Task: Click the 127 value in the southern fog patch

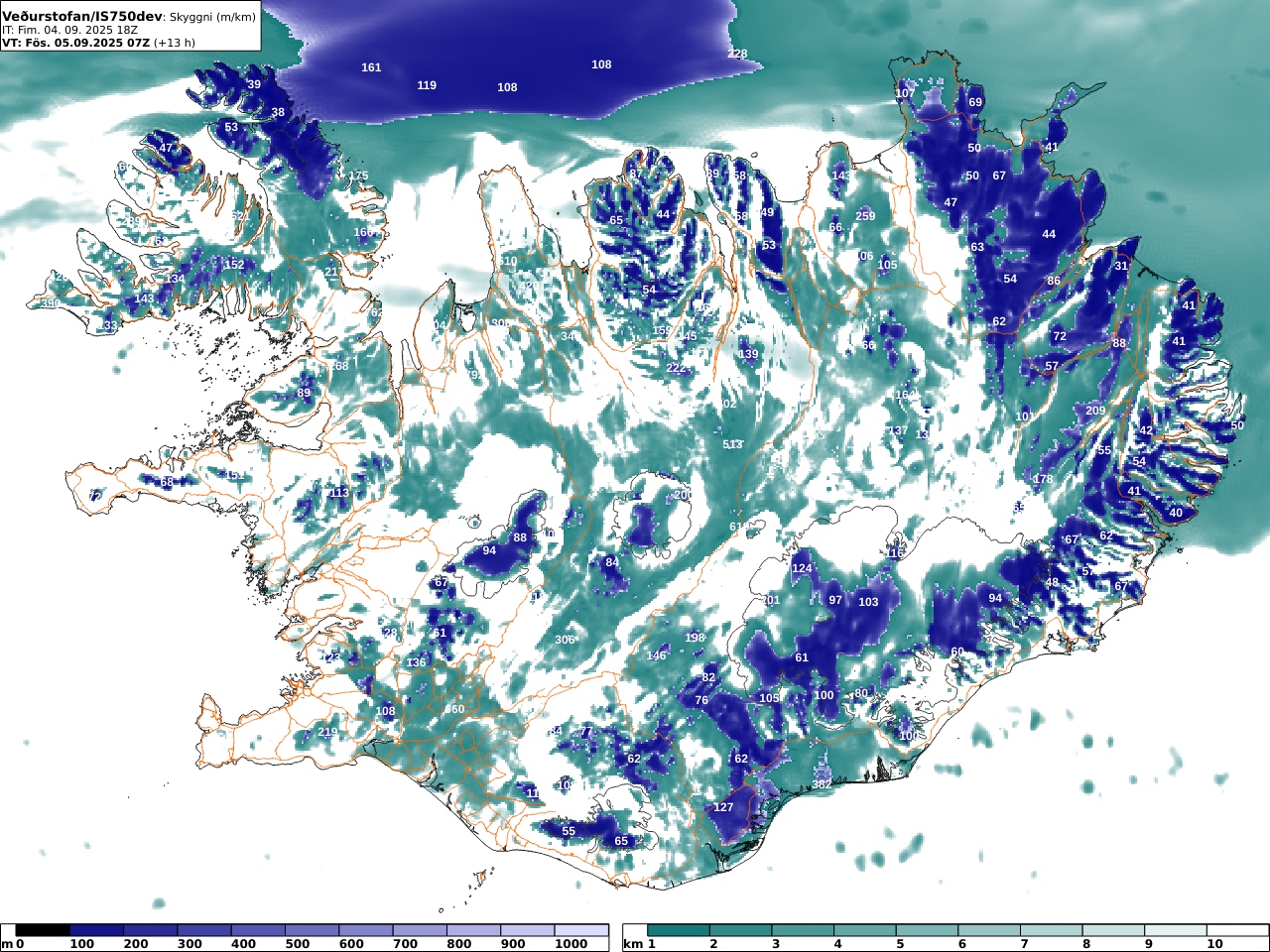Action: (723, 807)
